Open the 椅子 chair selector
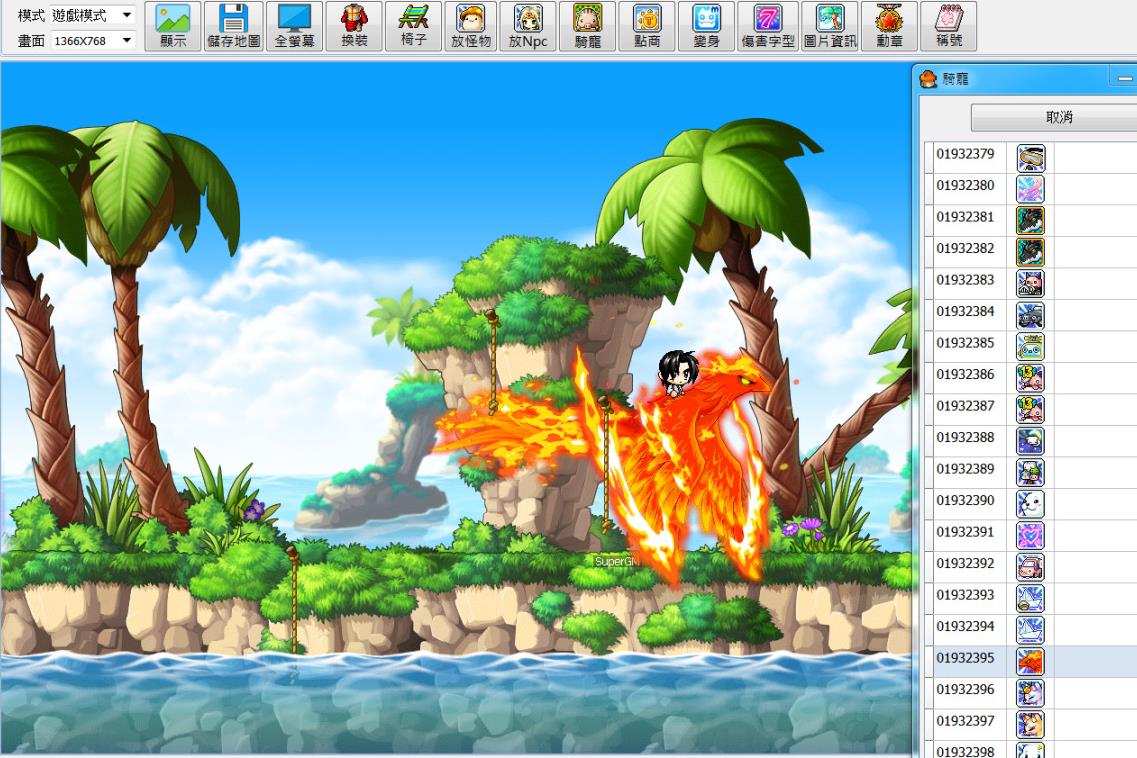The width and height of the screenshot is (1137, 758). [413, 27]
